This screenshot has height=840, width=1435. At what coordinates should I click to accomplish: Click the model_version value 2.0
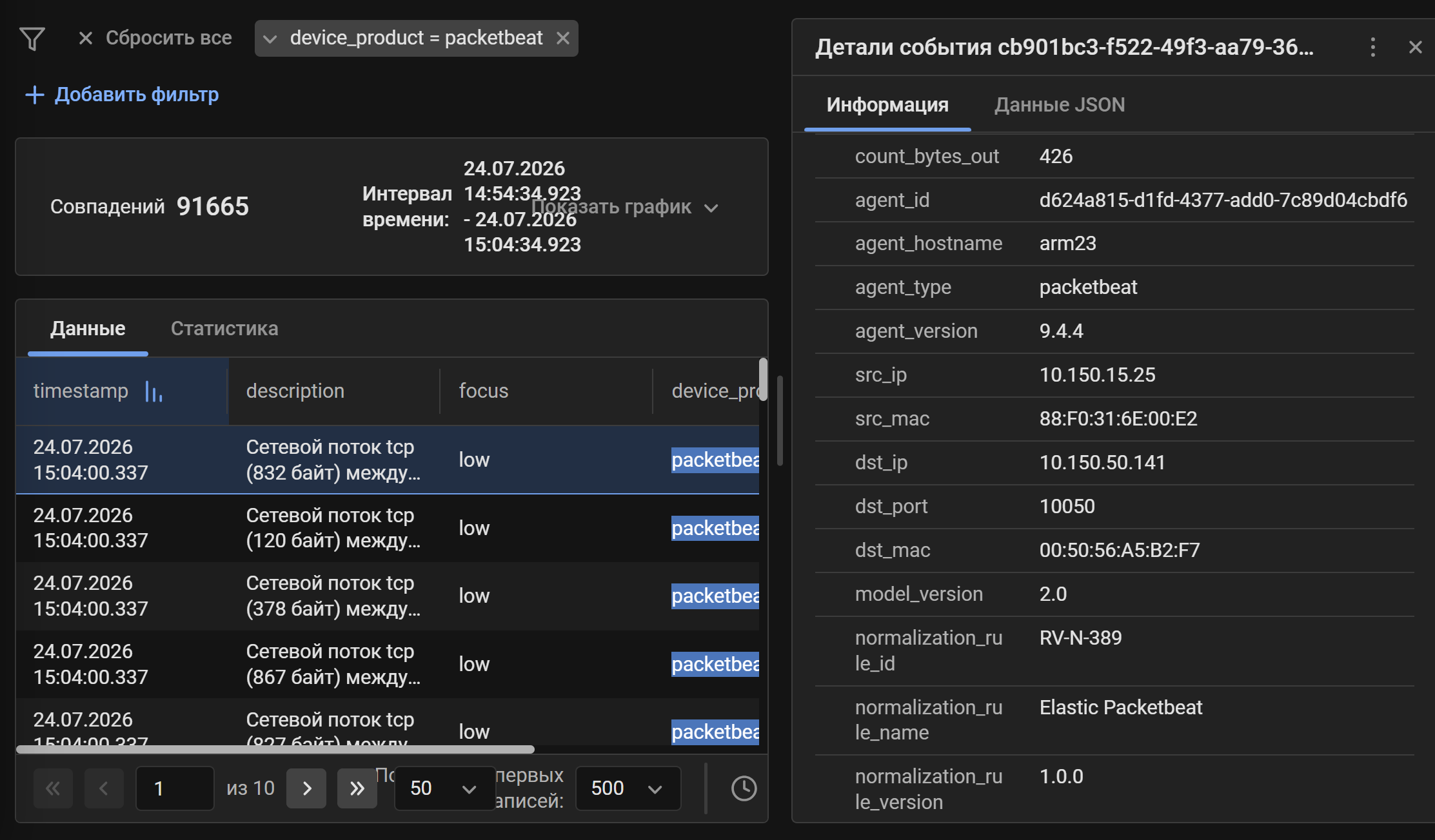point(1053,594)
